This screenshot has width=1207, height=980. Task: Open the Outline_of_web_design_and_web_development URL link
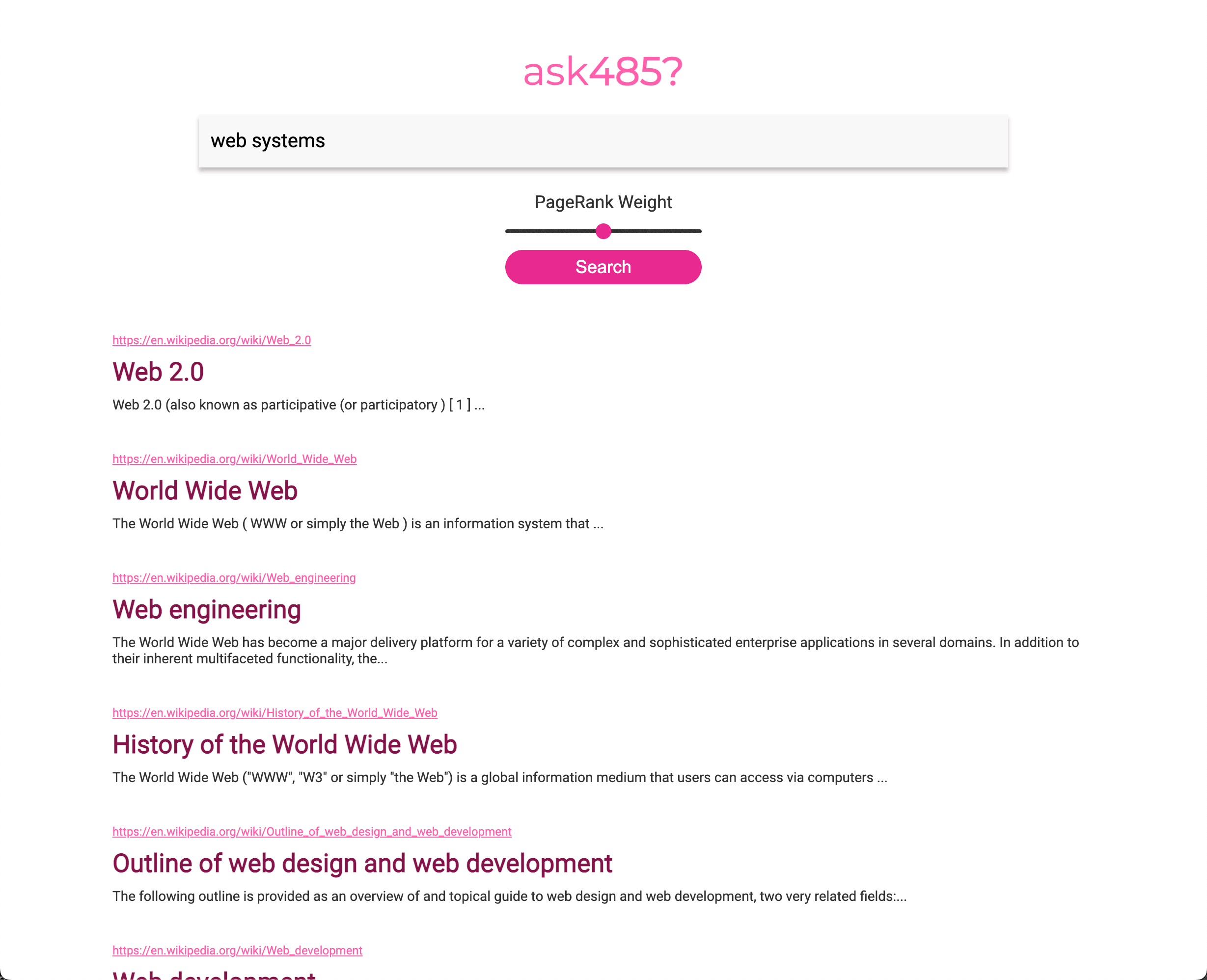(x=312, y=832)
